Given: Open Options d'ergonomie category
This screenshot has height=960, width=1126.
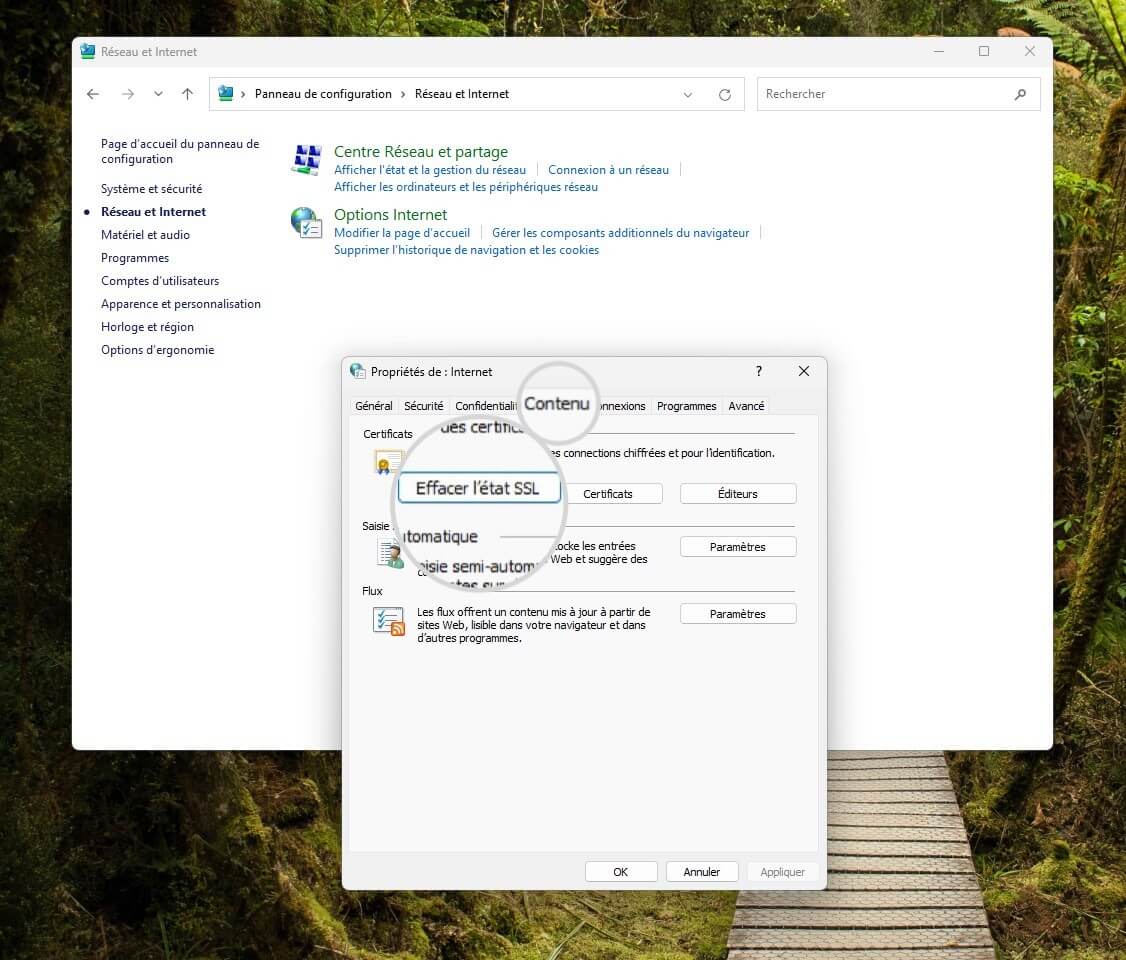Looking at the screenshot, I should pos(157,350).
